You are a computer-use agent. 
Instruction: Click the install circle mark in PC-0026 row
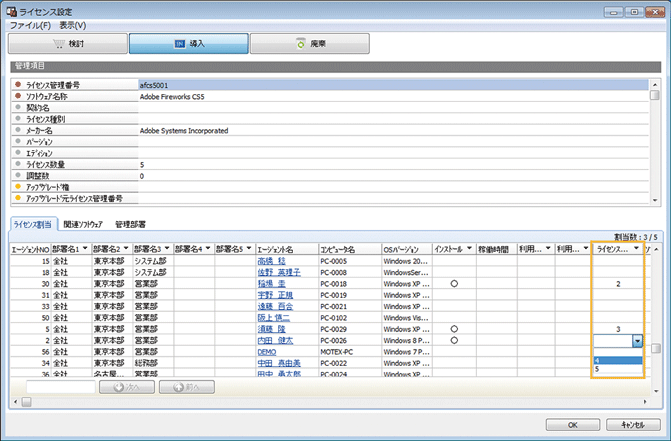coord(454,340)
